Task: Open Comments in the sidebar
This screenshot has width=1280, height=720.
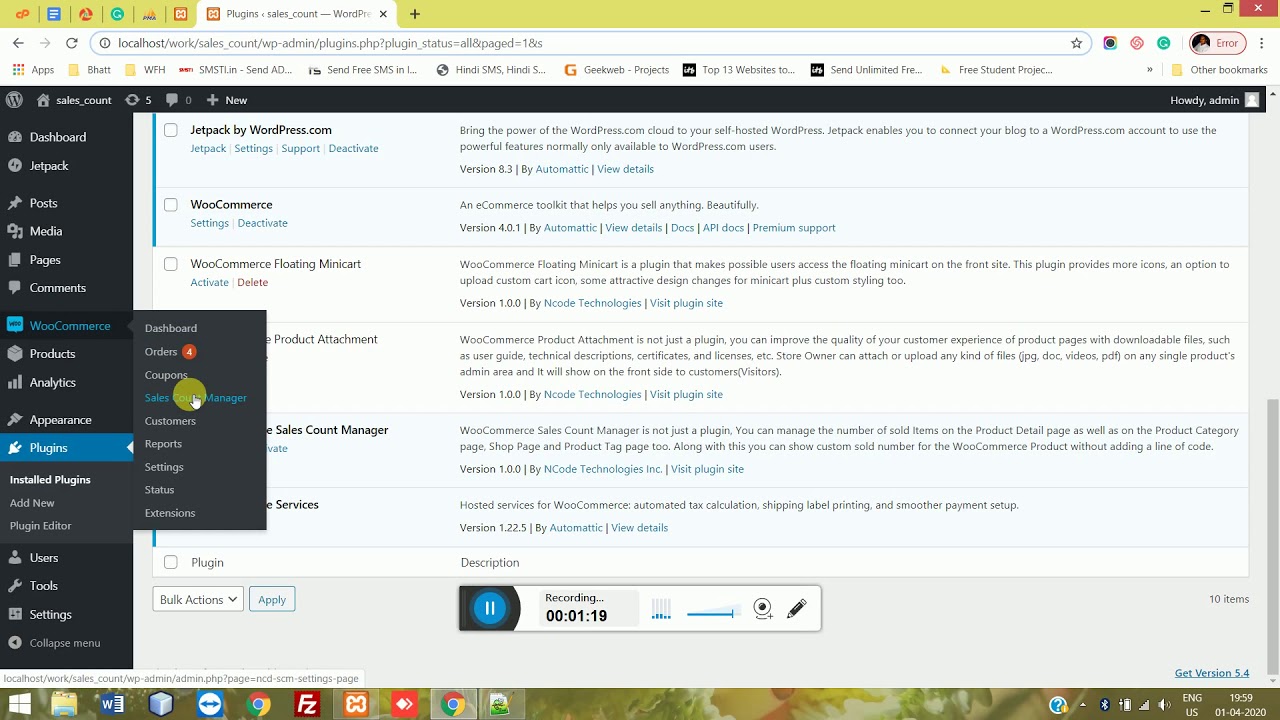Action: [x=58, y=288]
